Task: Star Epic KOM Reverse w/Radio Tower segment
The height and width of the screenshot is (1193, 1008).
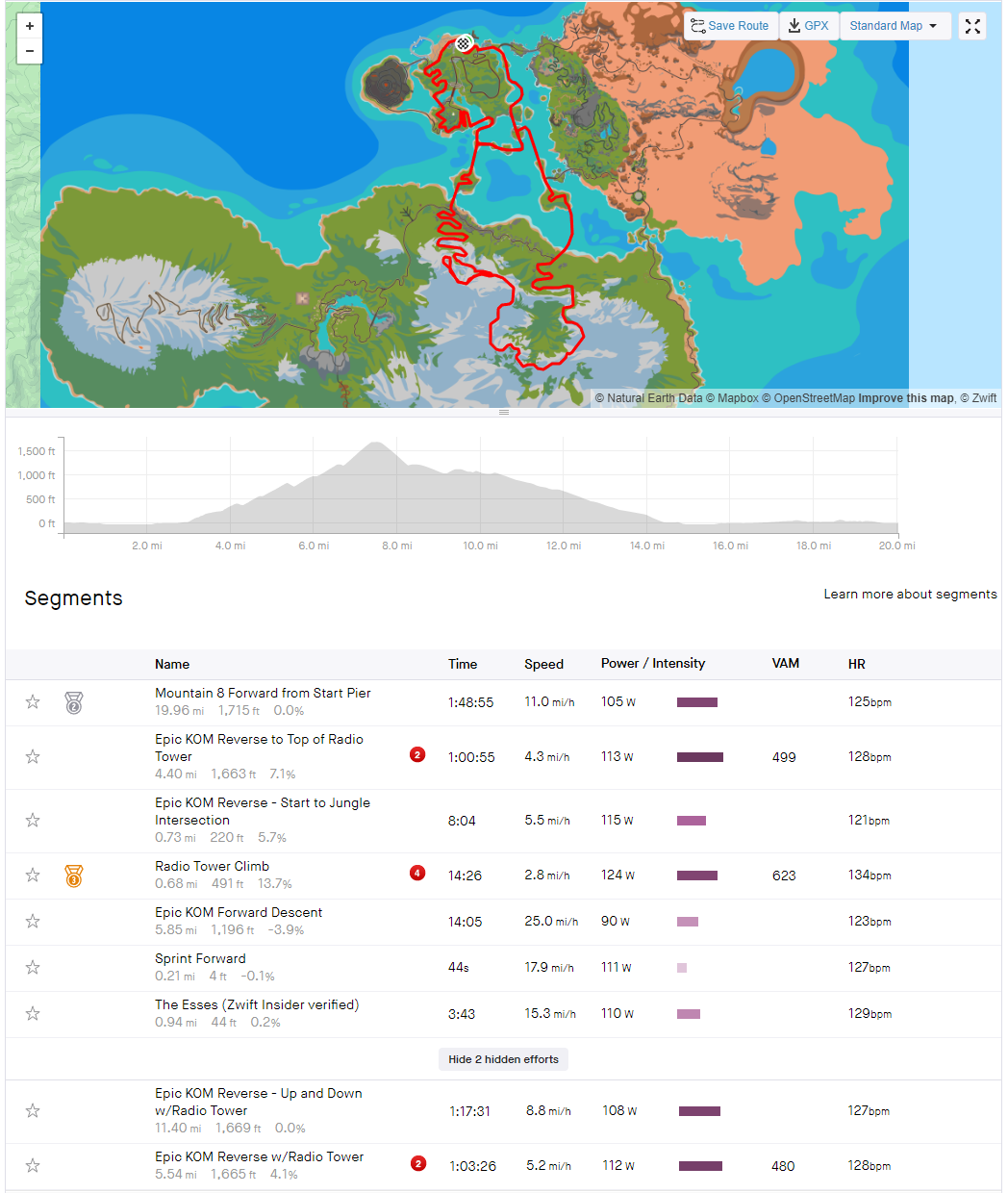Action: [x=33, y=1166]
